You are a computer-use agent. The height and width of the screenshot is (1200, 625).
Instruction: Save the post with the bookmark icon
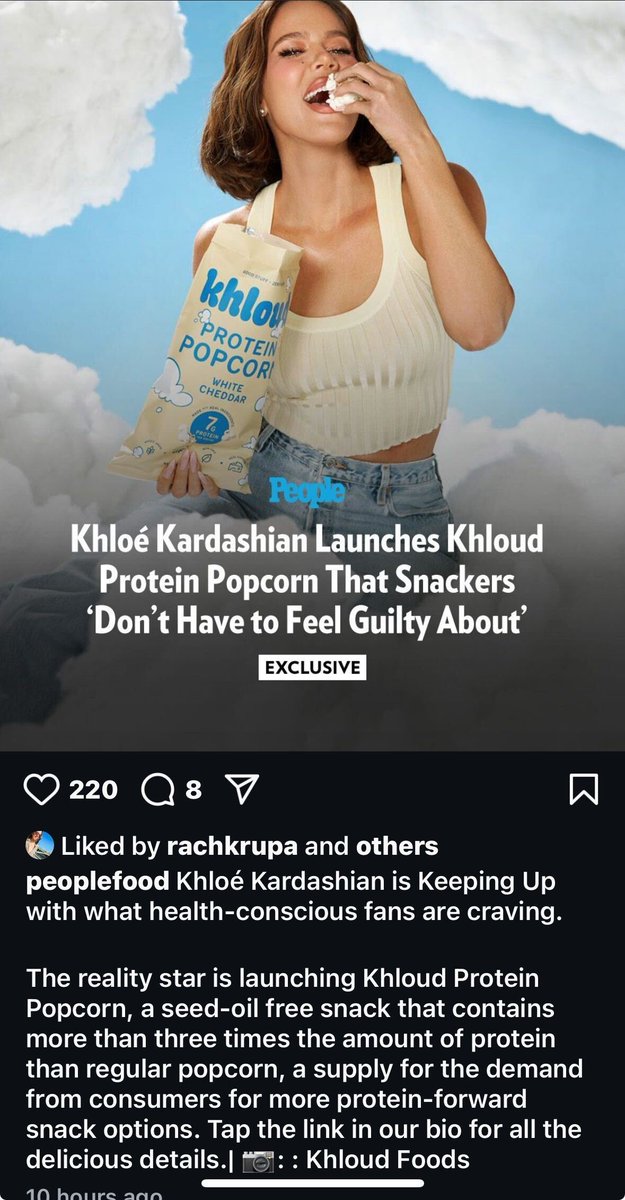[583, 791]
